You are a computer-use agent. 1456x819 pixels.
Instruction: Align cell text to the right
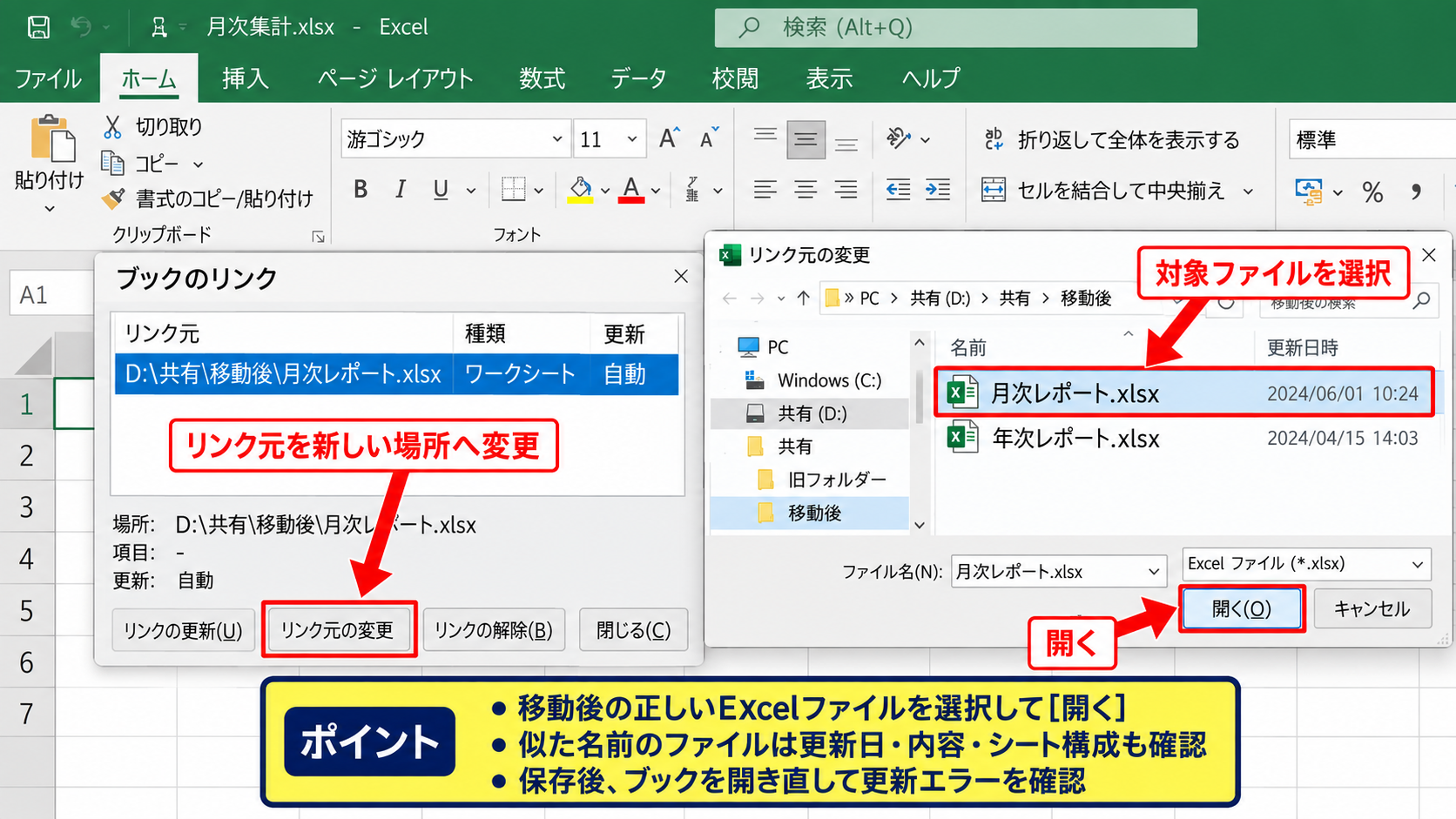(846, 189)
